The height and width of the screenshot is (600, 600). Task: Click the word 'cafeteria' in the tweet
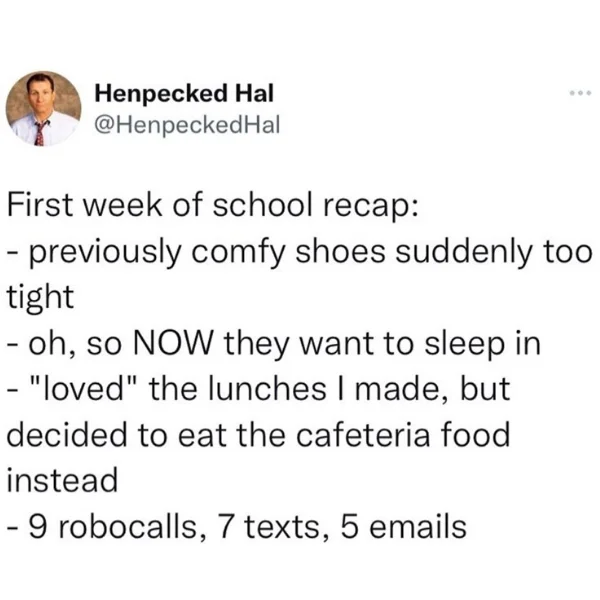[x=363, y=435]
